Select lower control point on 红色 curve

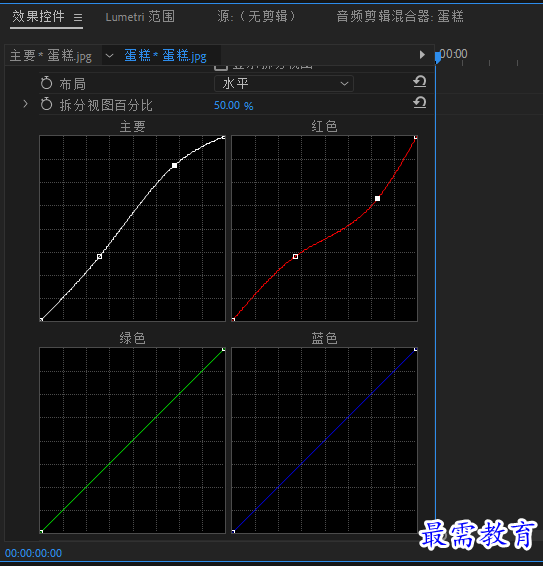[295, 256]
